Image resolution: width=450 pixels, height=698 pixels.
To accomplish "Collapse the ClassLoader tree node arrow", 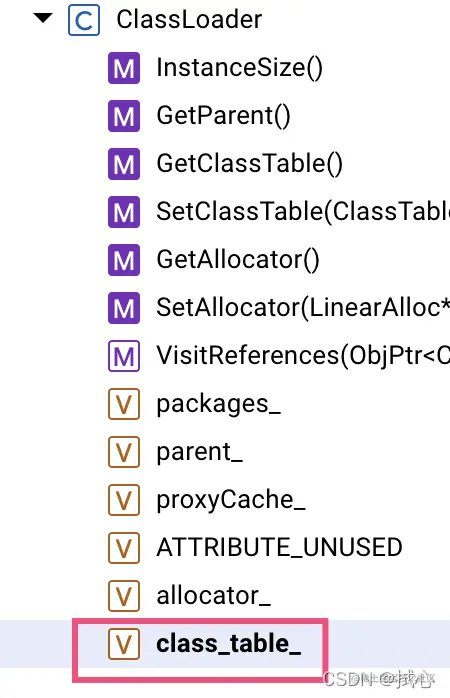I will coord(43,18).
